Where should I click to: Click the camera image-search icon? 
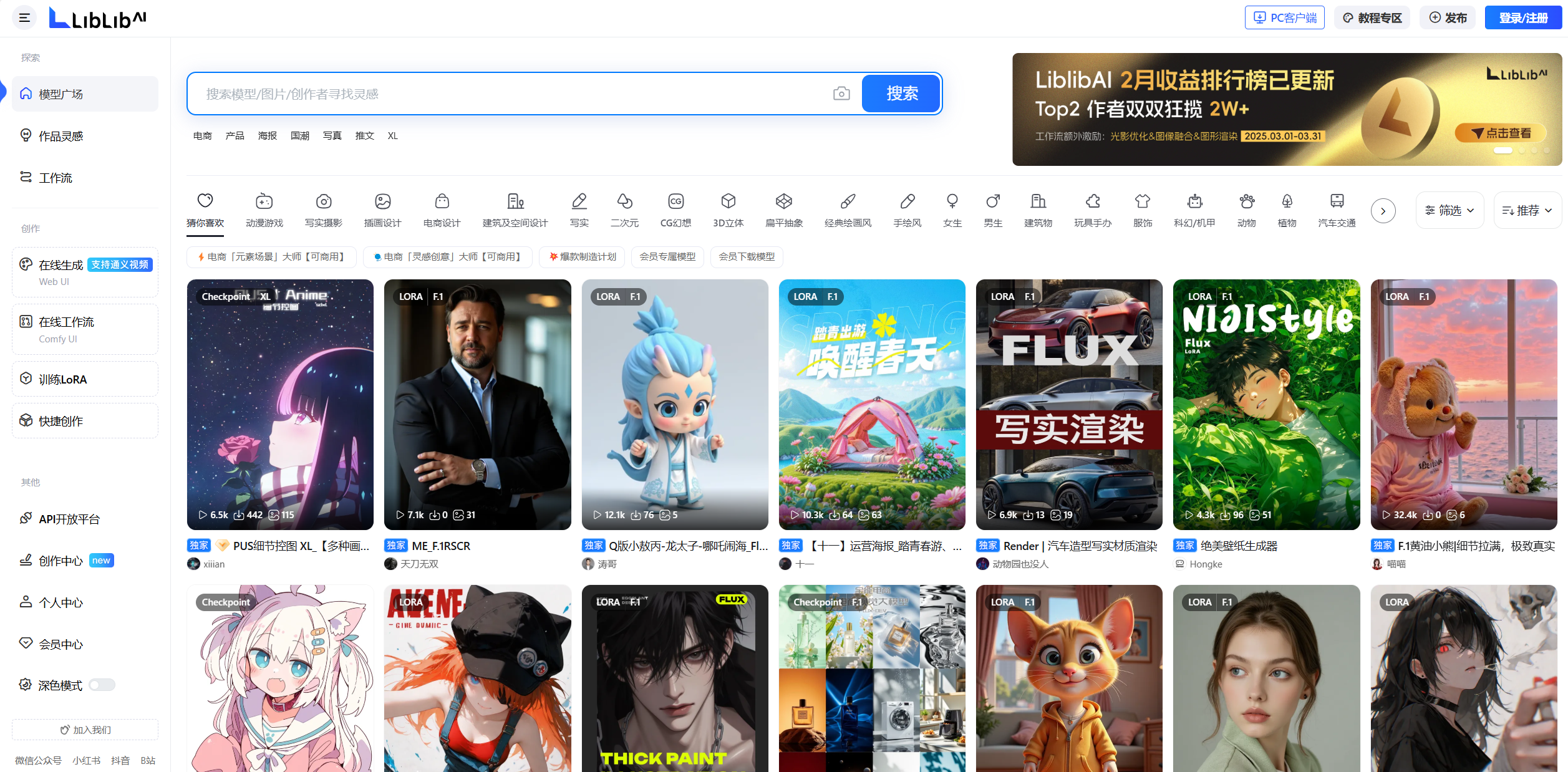click(x=841, y=94)
